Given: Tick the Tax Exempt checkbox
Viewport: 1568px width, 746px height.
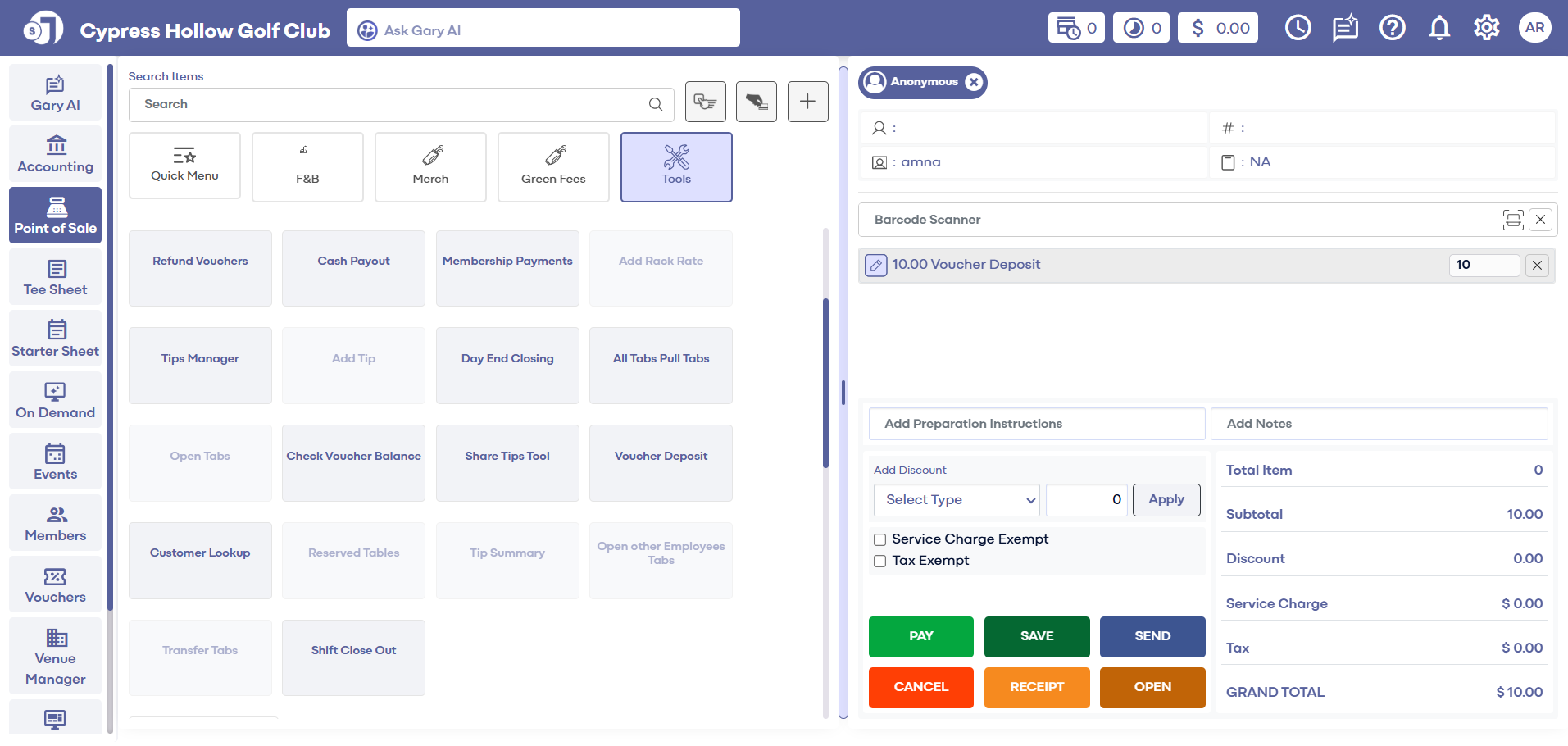Looking at the screenshot, I should tap(880, 561).
